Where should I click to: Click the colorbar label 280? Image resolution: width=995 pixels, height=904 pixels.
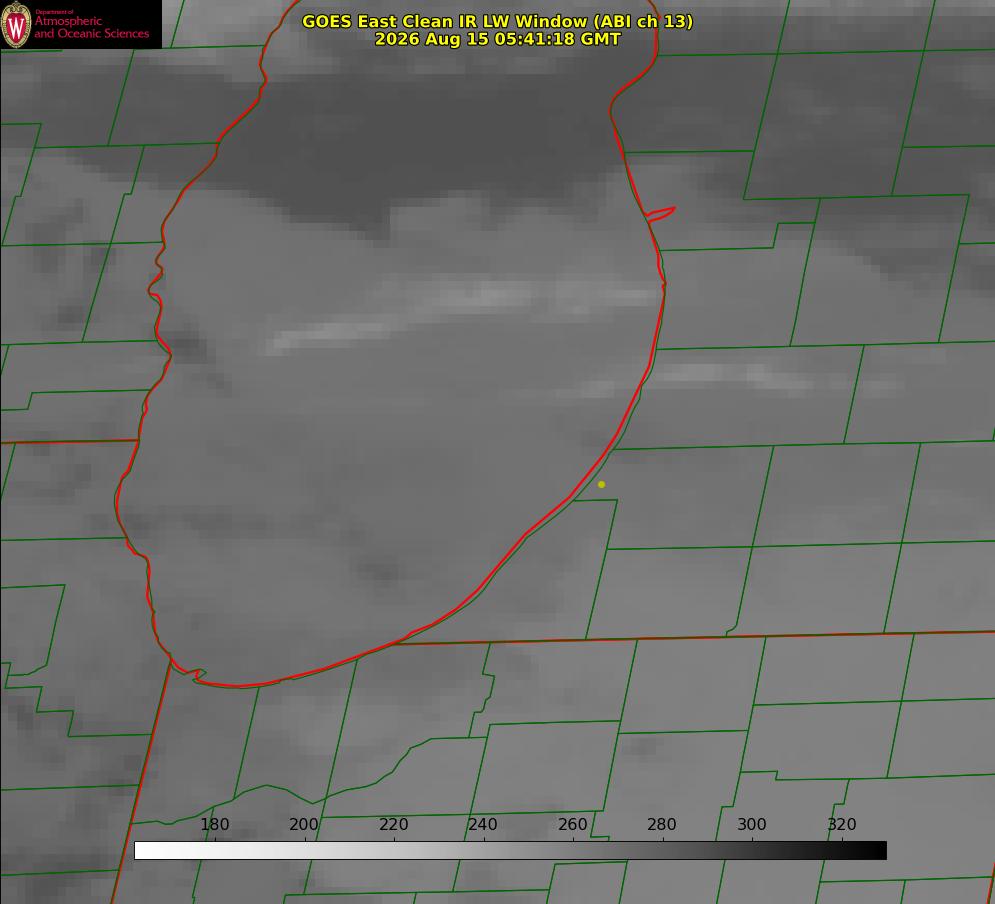point(662,824)
